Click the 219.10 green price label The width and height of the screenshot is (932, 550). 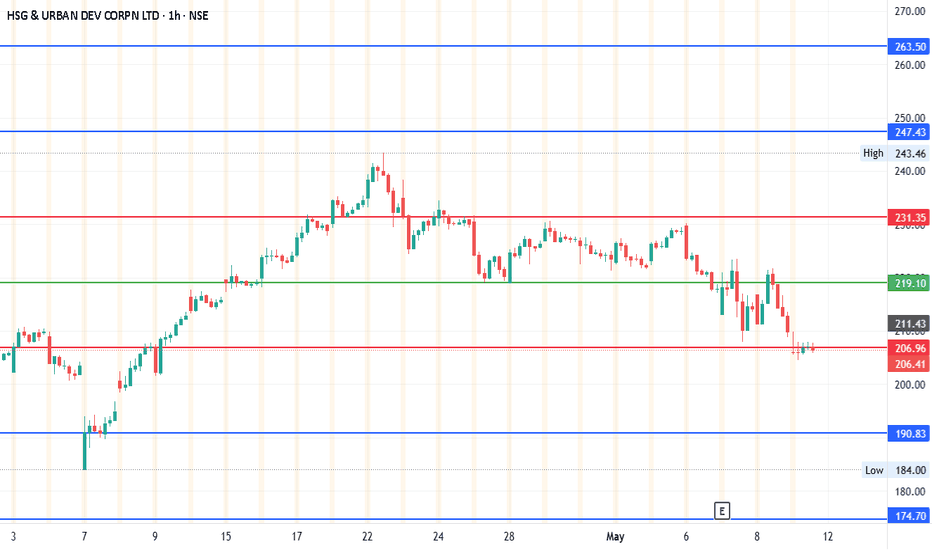(909, 283)
